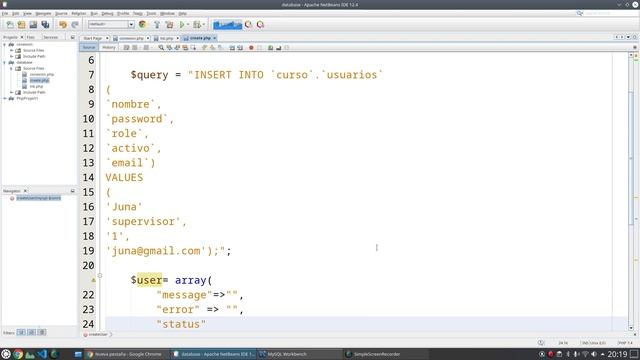Screen dimensions: 640x360
Task: Select create.php in the project tree
Action: (x=39, y=80)
